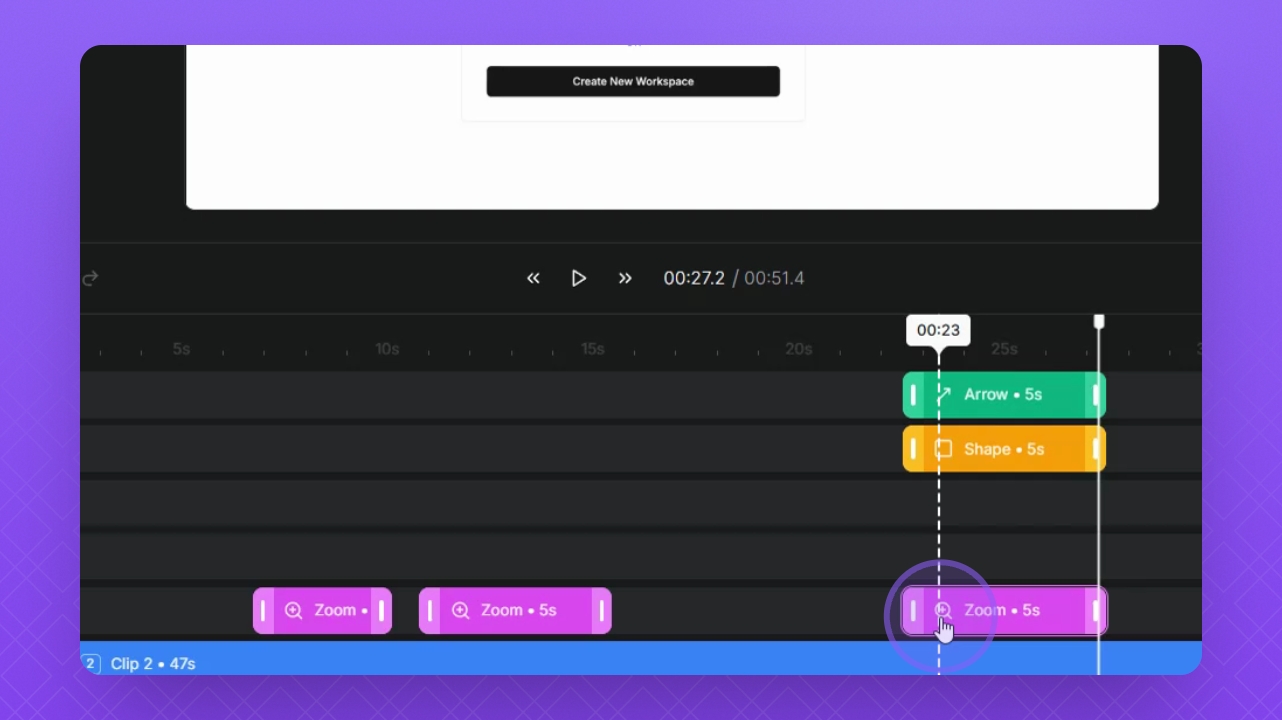The image size is (1282, 720).
Task: Click the 00:23 hover time tooltip
Action: point(938,330)
